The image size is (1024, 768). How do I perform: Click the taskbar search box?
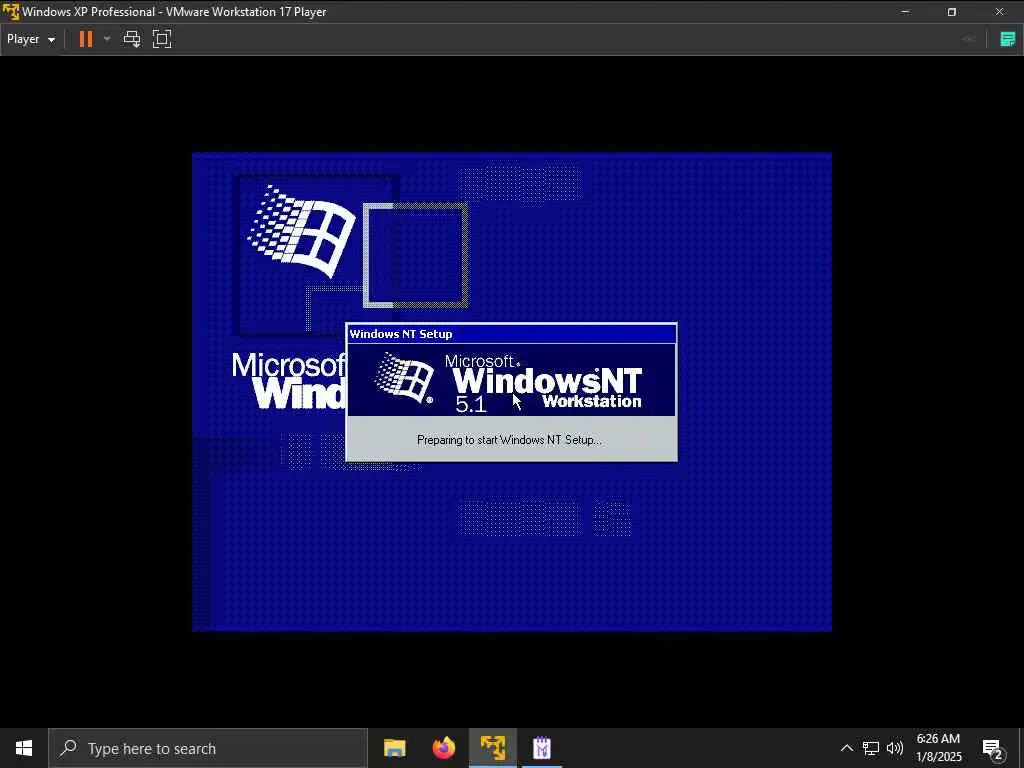coord(208,748)
